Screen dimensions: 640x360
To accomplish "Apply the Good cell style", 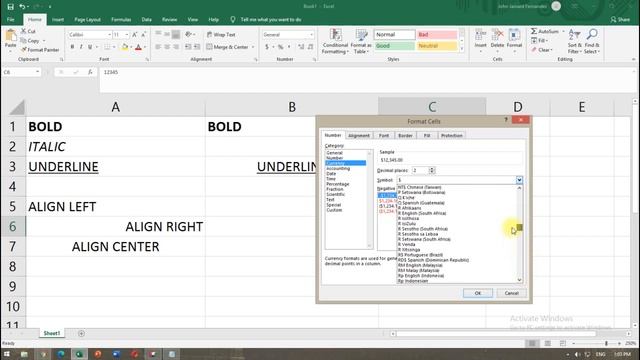I will (394, 46).
